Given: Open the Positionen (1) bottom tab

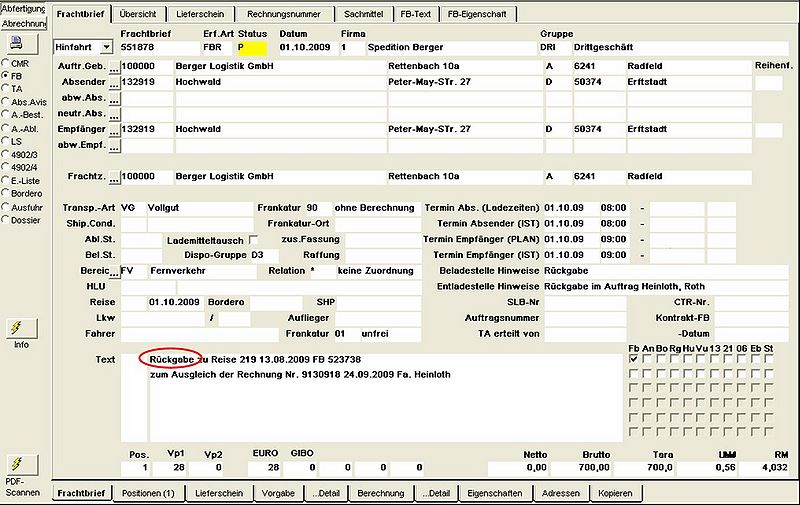Looking at the screenshot, I should (148, 493).
